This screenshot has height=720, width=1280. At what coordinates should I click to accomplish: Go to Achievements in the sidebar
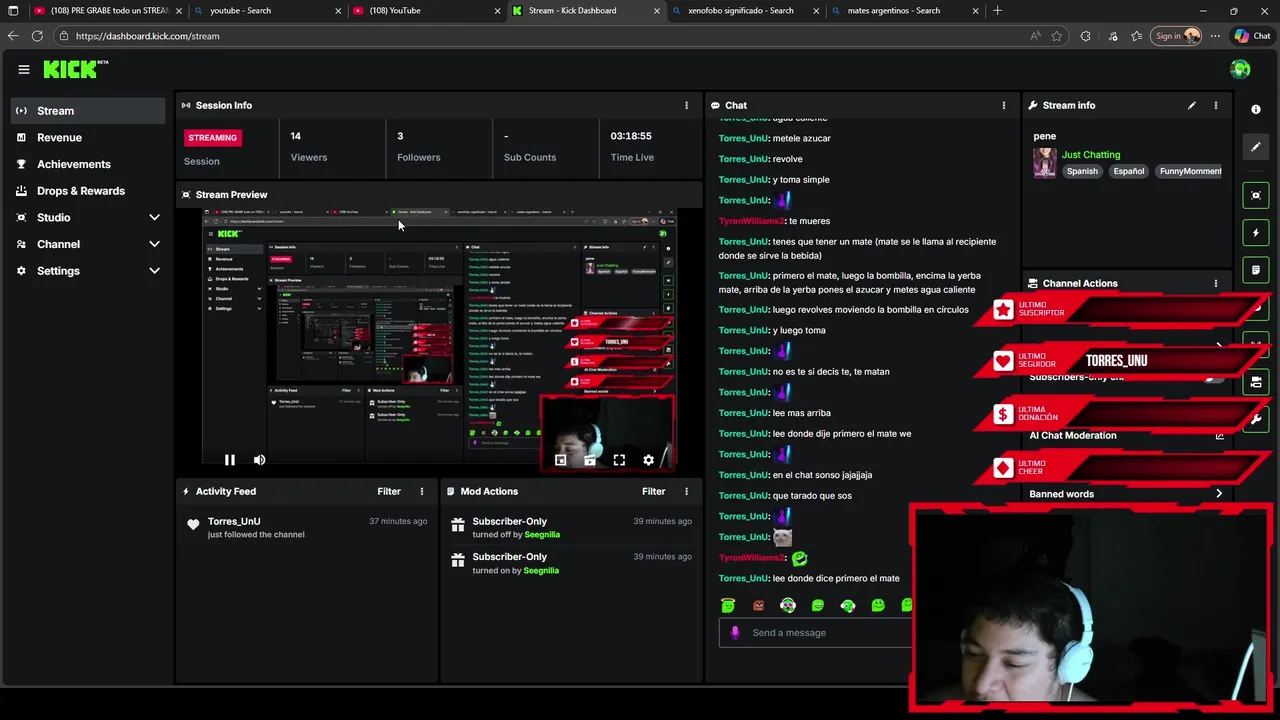88,164
